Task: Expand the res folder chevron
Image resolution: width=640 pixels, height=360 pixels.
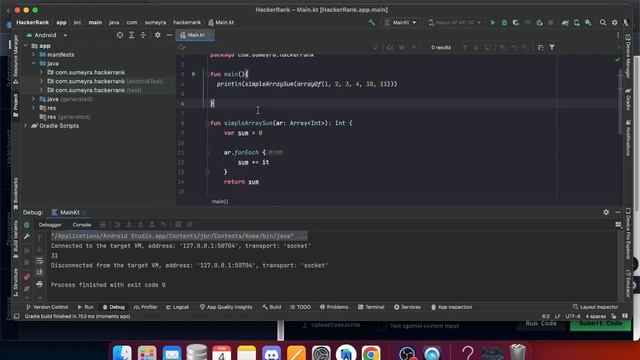Action: [x=34, y=108]
